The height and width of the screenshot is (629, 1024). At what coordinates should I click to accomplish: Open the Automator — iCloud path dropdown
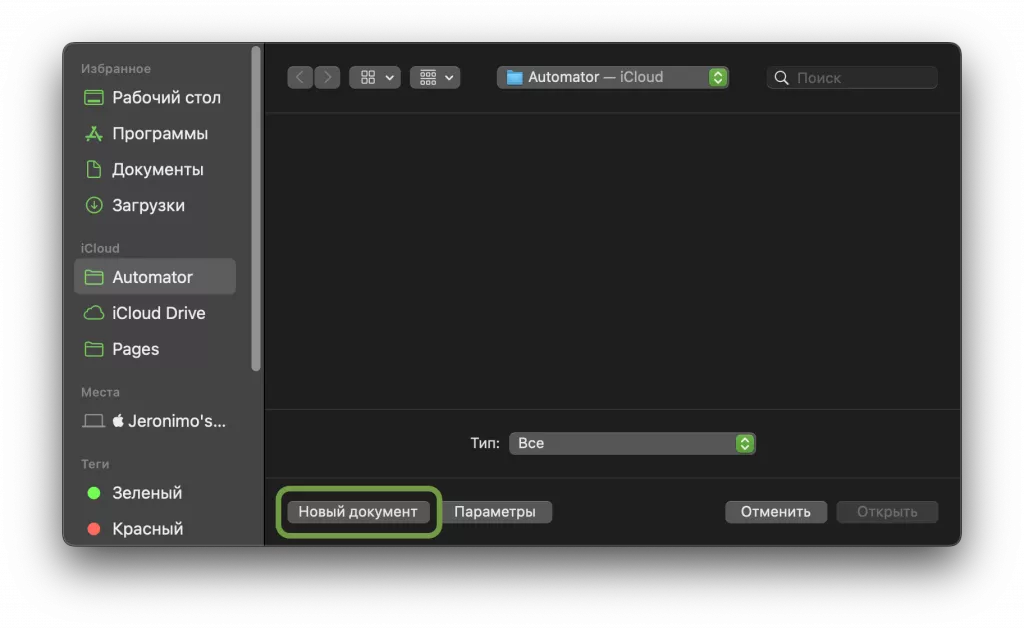pos(612,76)
